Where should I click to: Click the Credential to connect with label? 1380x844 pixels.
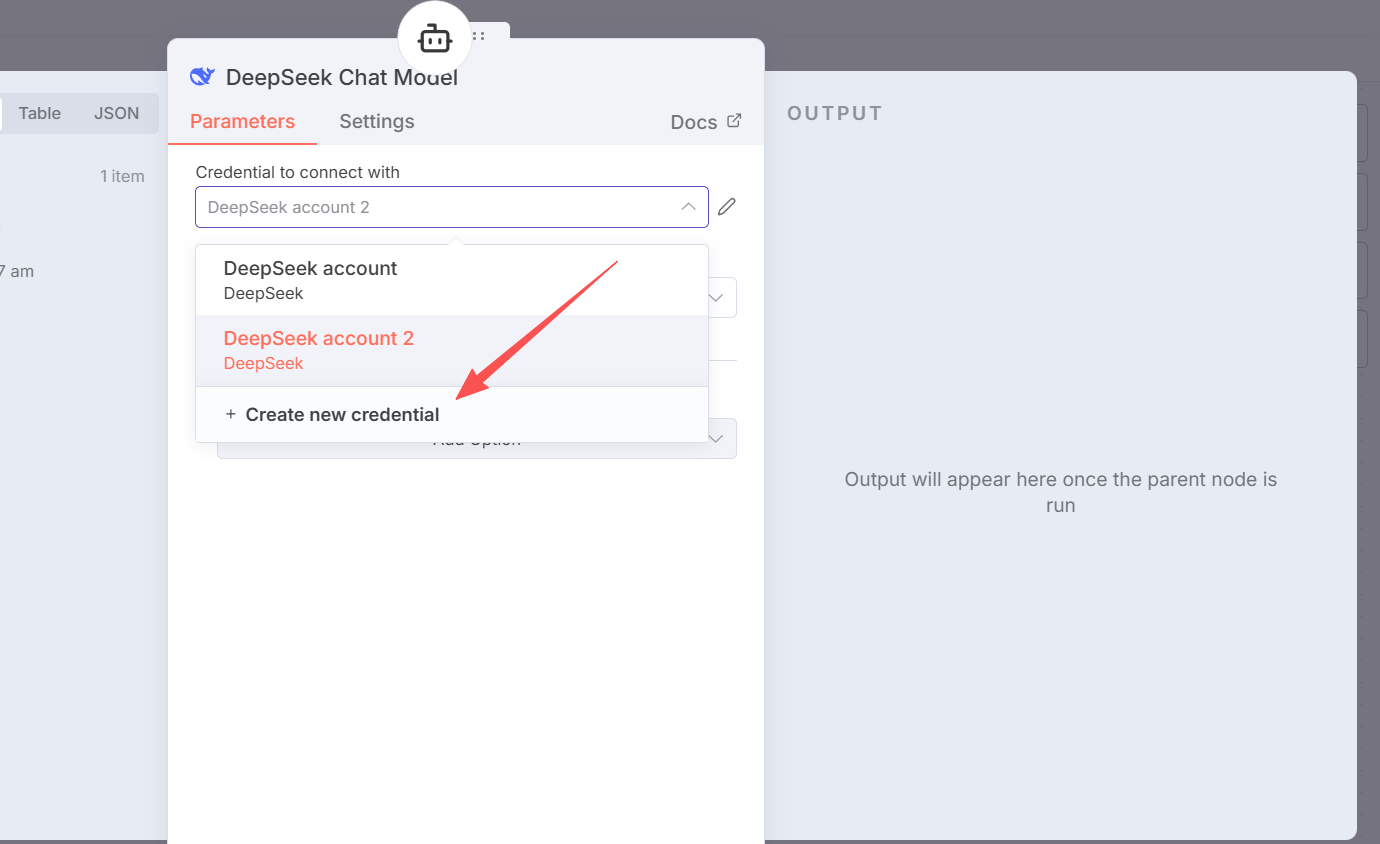point(298,172)
